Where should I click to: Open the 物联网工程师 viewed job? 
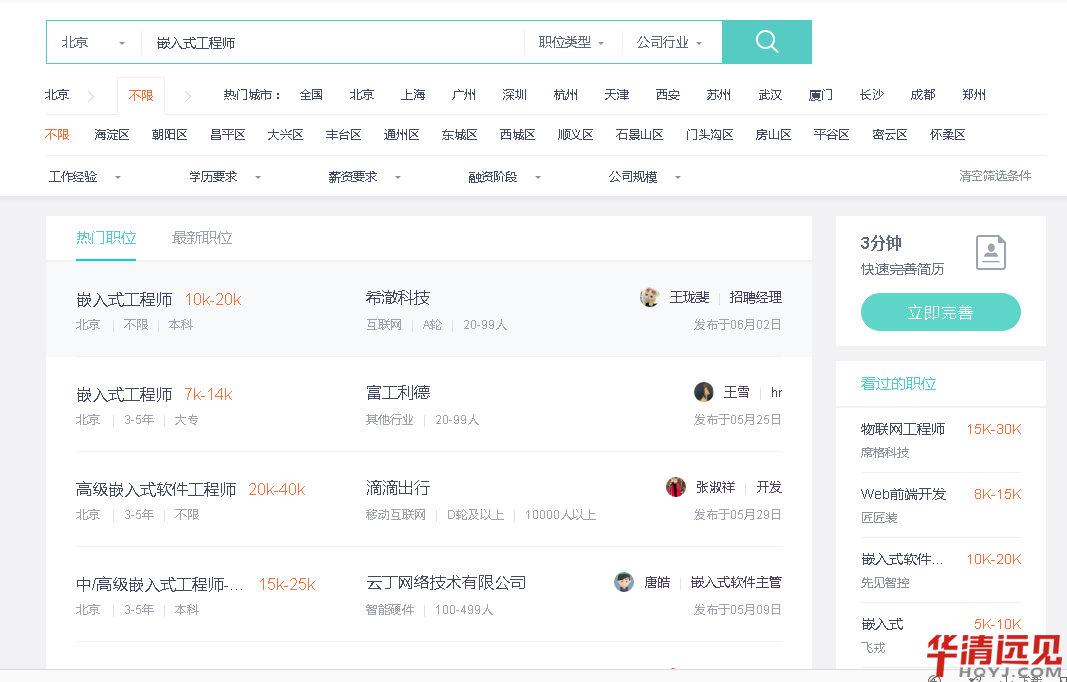click(x=902, y=429)
